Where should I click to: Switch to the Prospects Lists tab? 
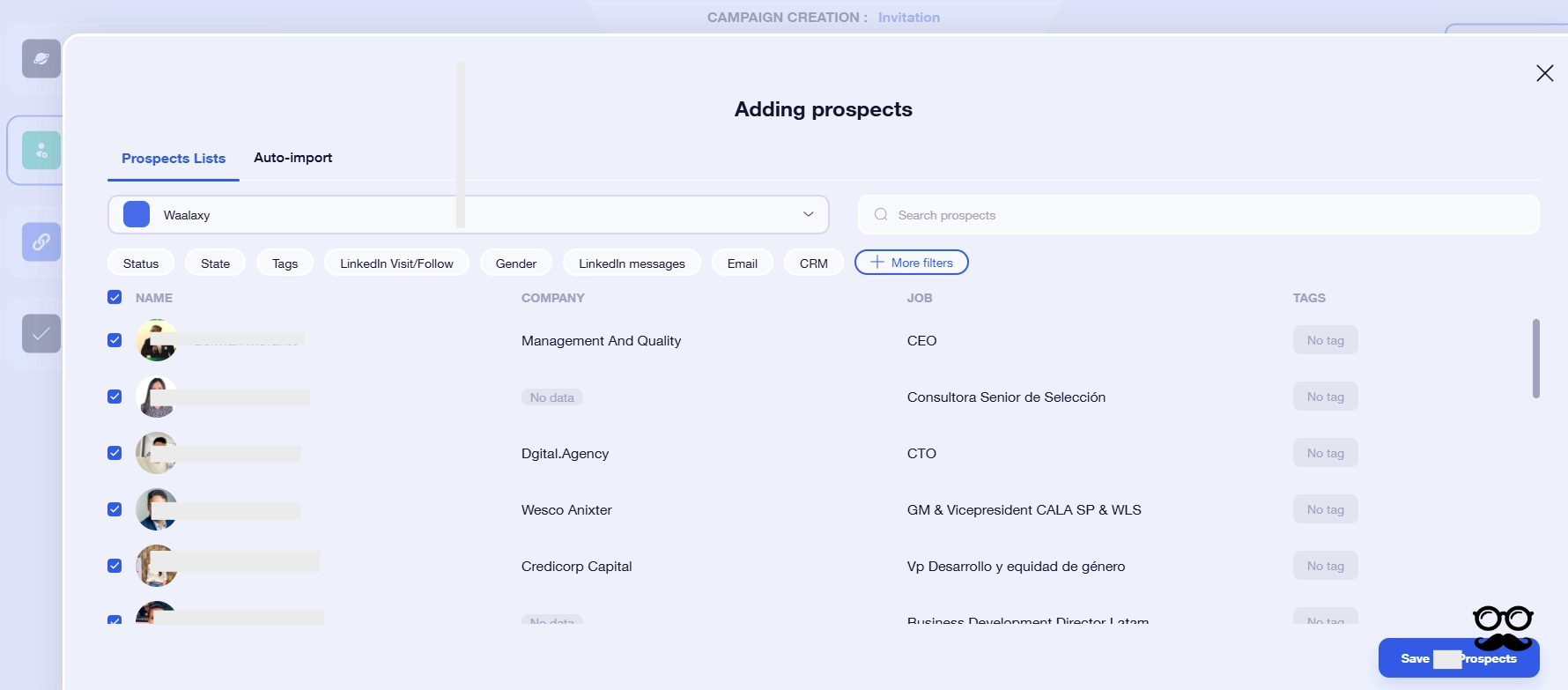coord(174,159)
